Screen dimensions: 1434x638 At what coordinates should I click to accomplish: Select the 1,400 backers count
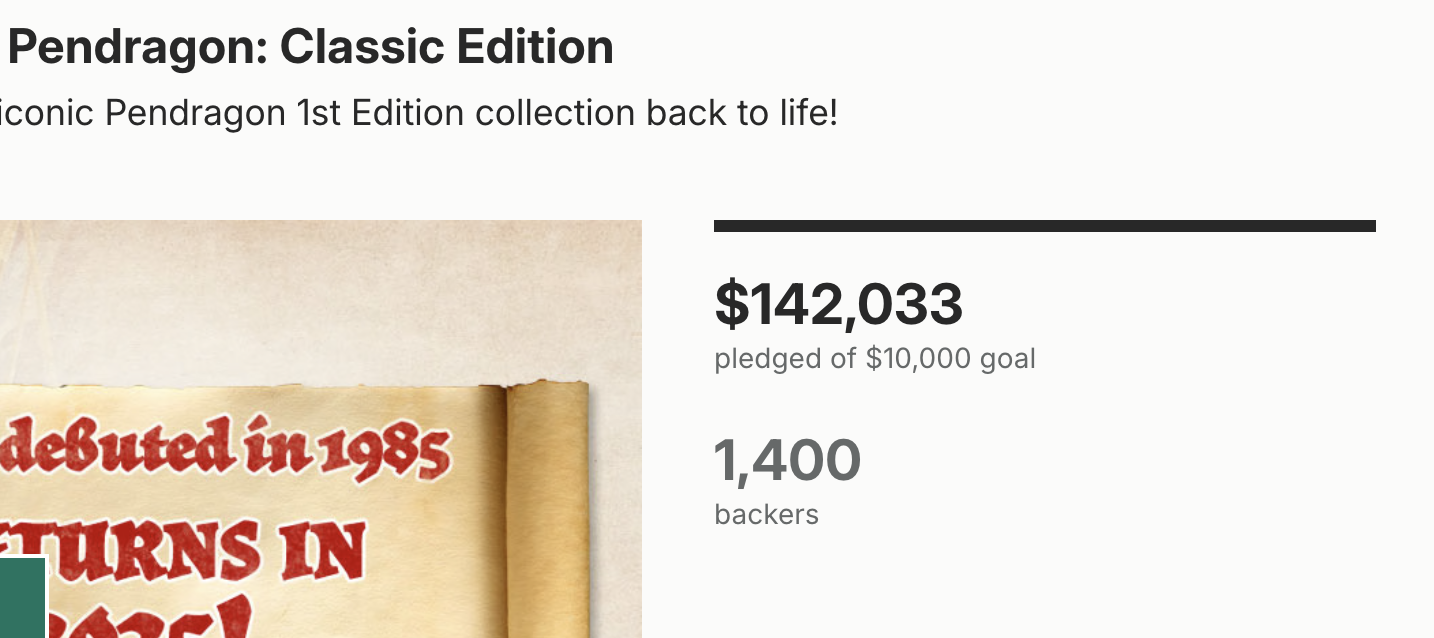787,460
